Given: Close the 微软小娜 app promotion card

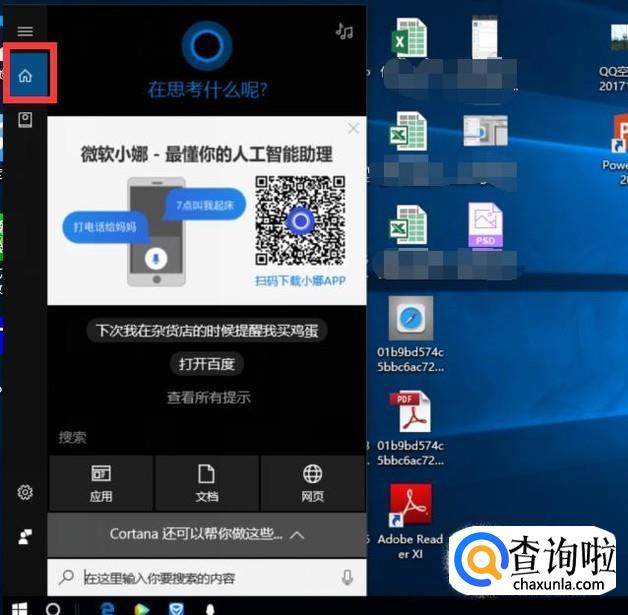Looking at the screenshot, I should click(353, 129).
